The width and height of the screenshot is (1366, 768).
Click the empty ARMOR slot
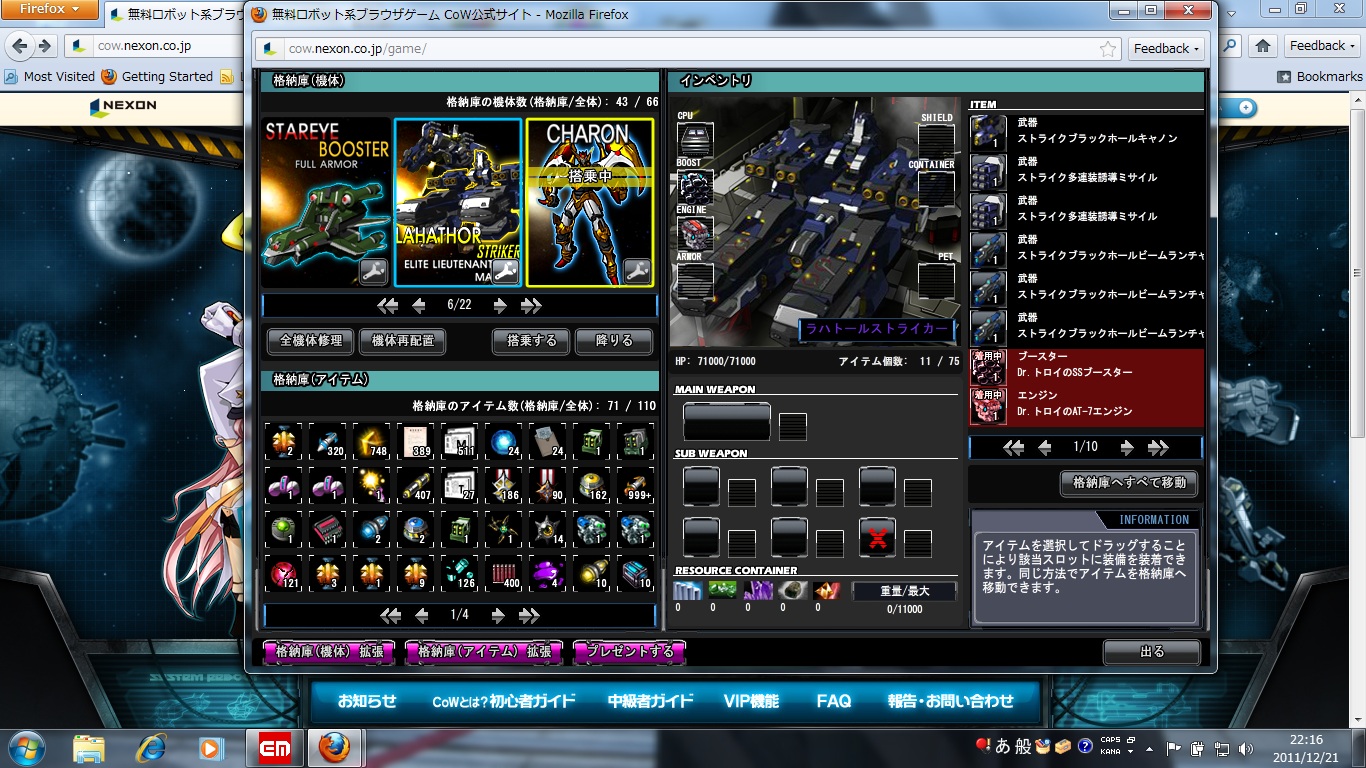click(x=695, y=280)
